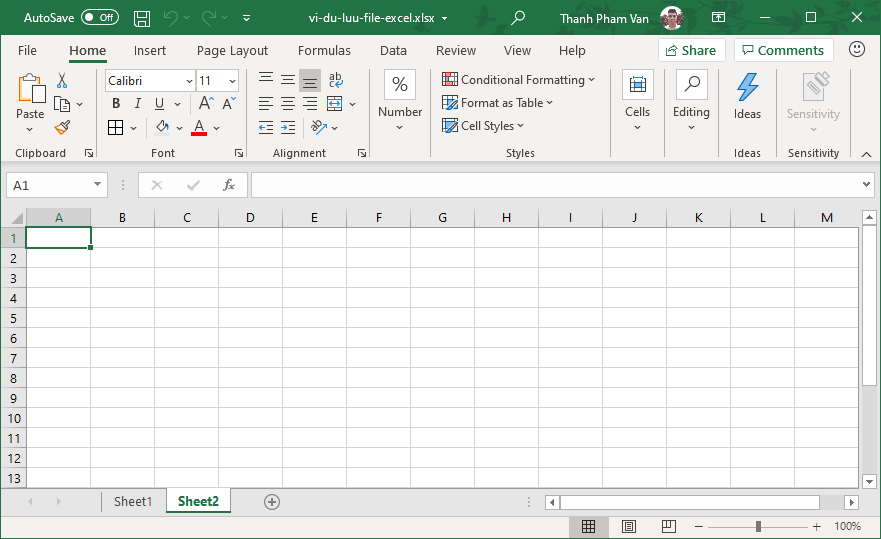The width and height of the screenshot is (881, 539).
Task: Open the Calibri font name dropdown
Action: (x=189, y=81)
